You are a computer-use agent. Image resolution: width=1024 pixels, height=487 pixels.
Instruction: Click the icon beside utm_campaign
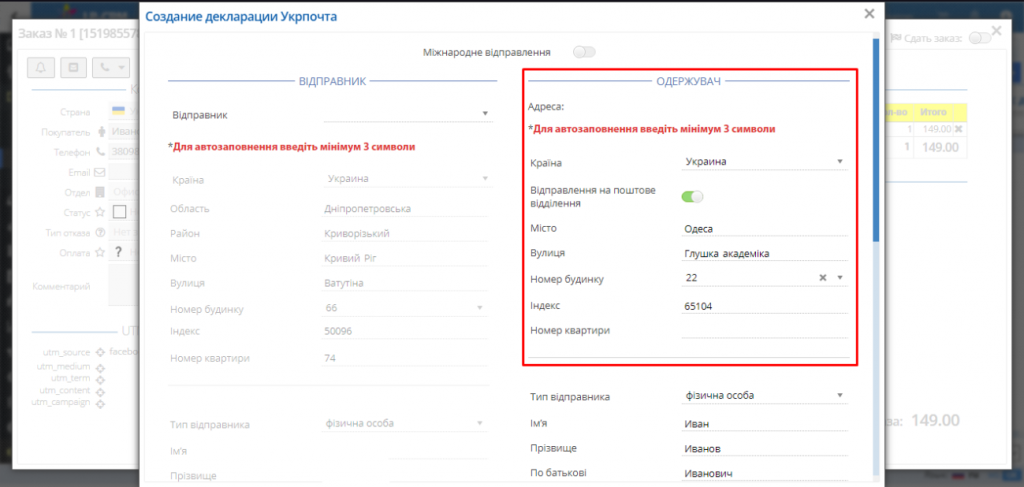tap(100, 404)
